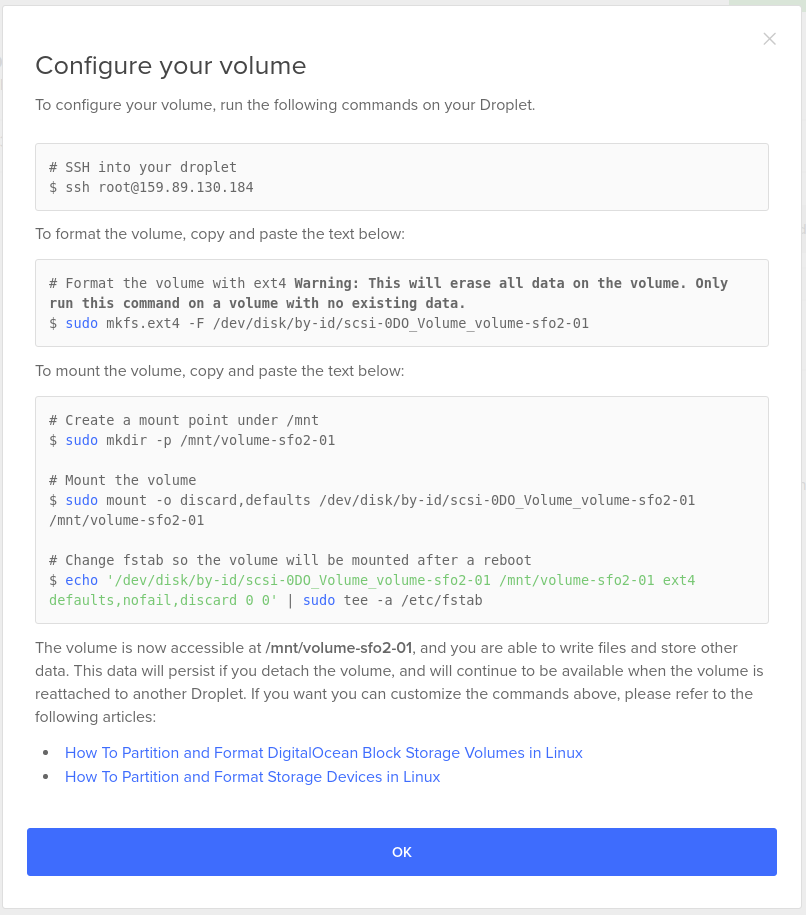Select the SSH code block
The height and width of the screenshot is (915, 806).
(400, 177)
